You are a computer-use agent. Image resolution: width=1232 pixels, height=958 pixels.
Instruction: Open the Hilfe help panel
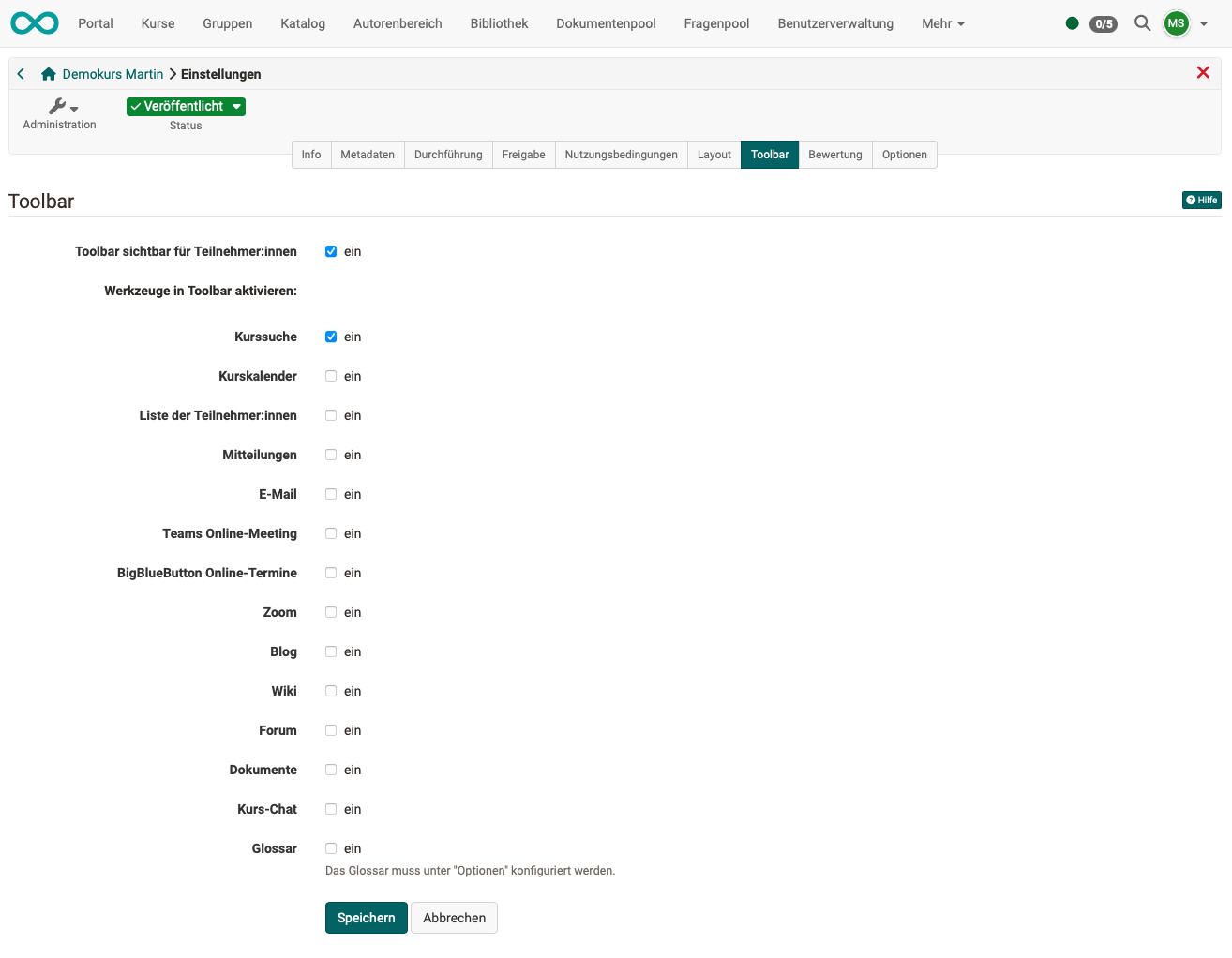click(x=1201, y=200)
